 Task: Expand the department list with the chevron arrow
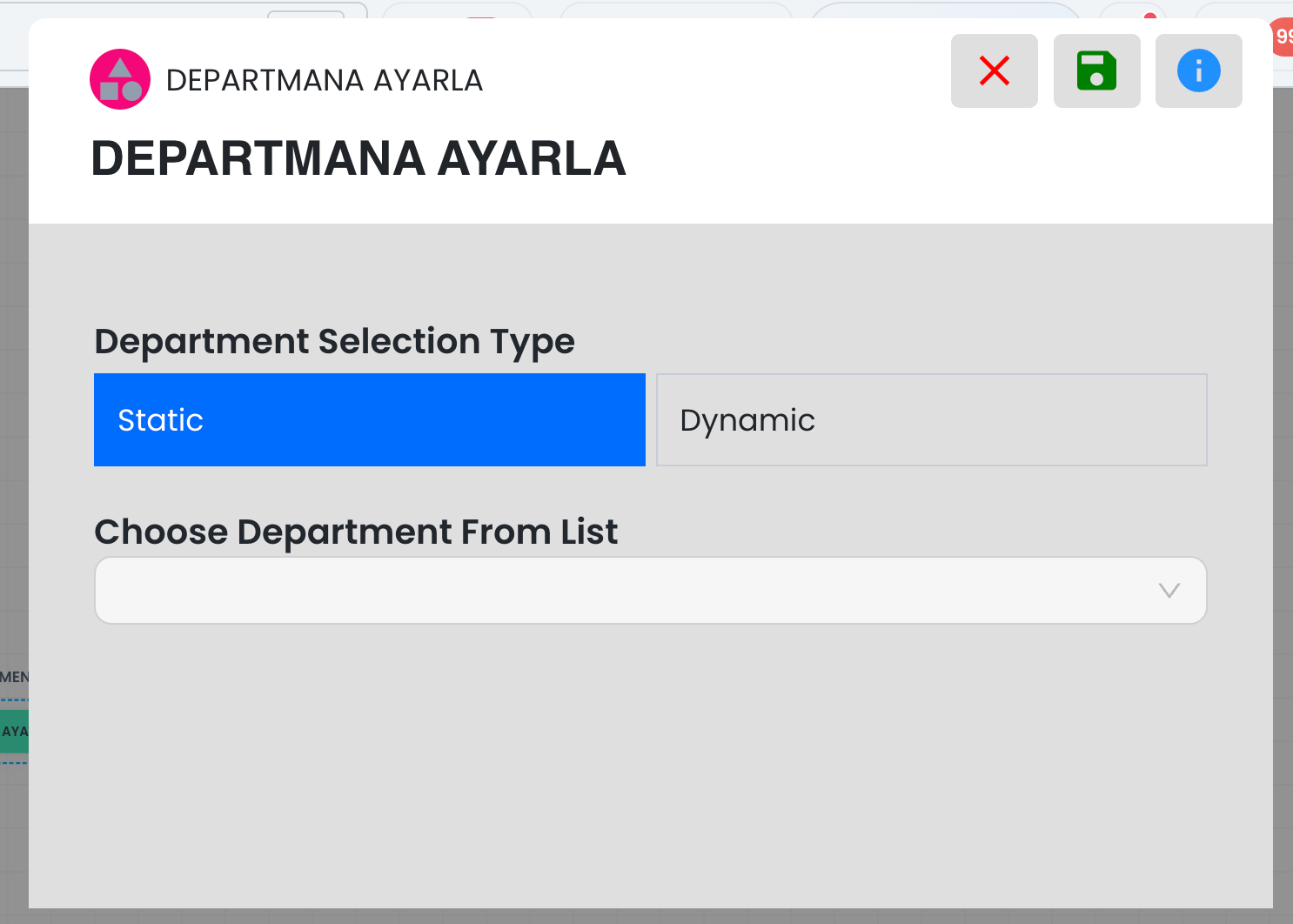click(1169, 591)
